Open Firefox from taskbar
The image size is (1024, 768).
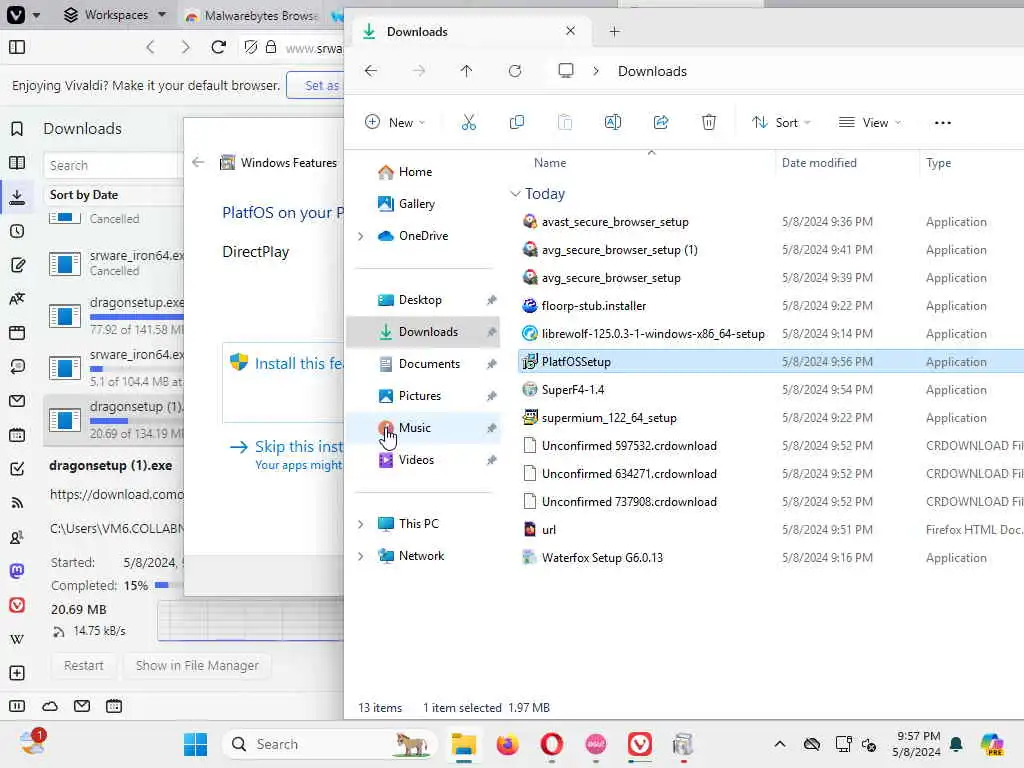pos(507,744)
